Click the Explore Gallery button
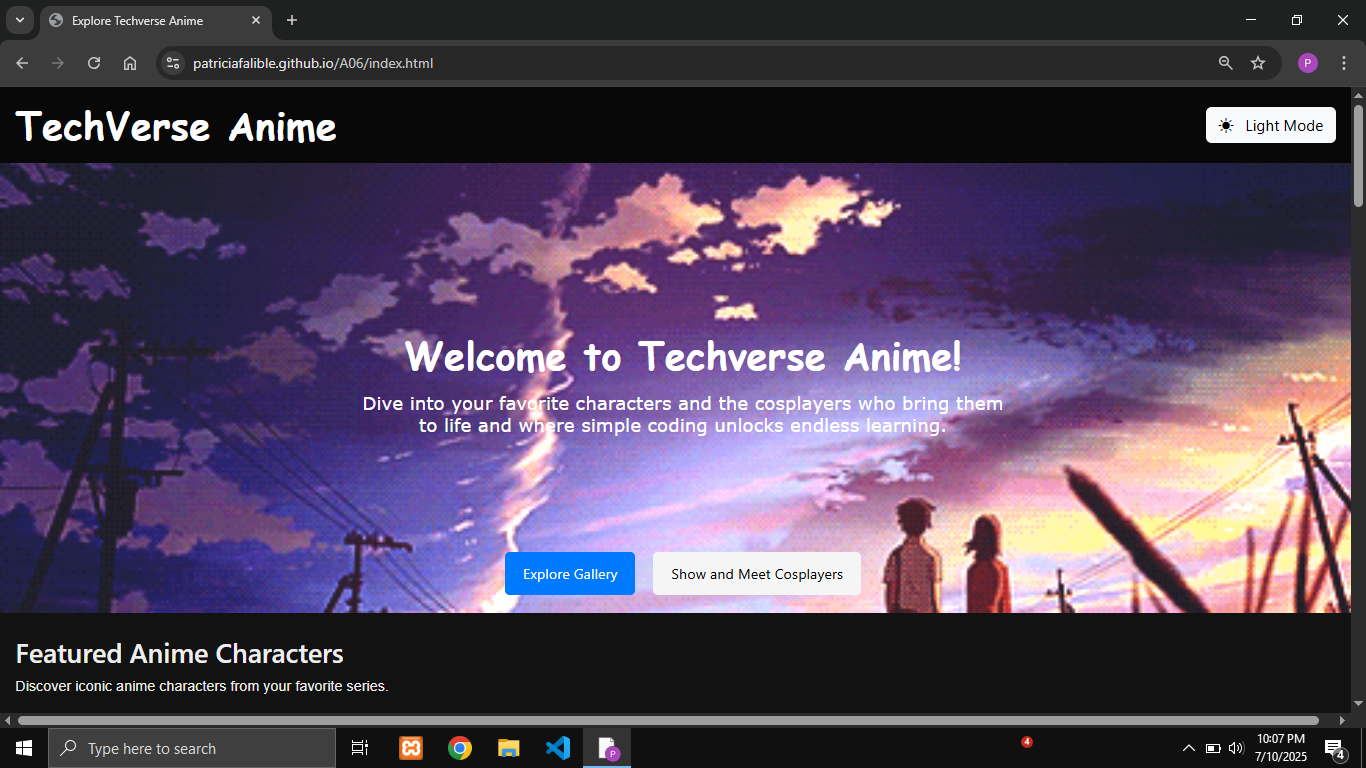 click(x=570, y=574)
